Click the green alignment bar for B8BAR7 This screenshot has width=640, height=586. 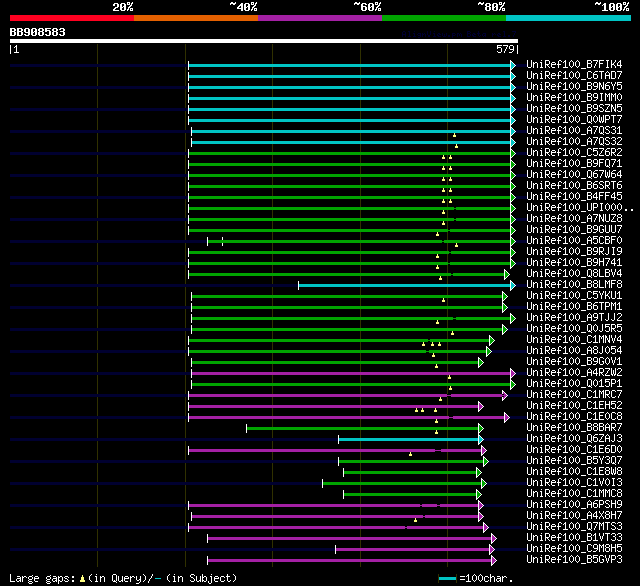[362, 428]
